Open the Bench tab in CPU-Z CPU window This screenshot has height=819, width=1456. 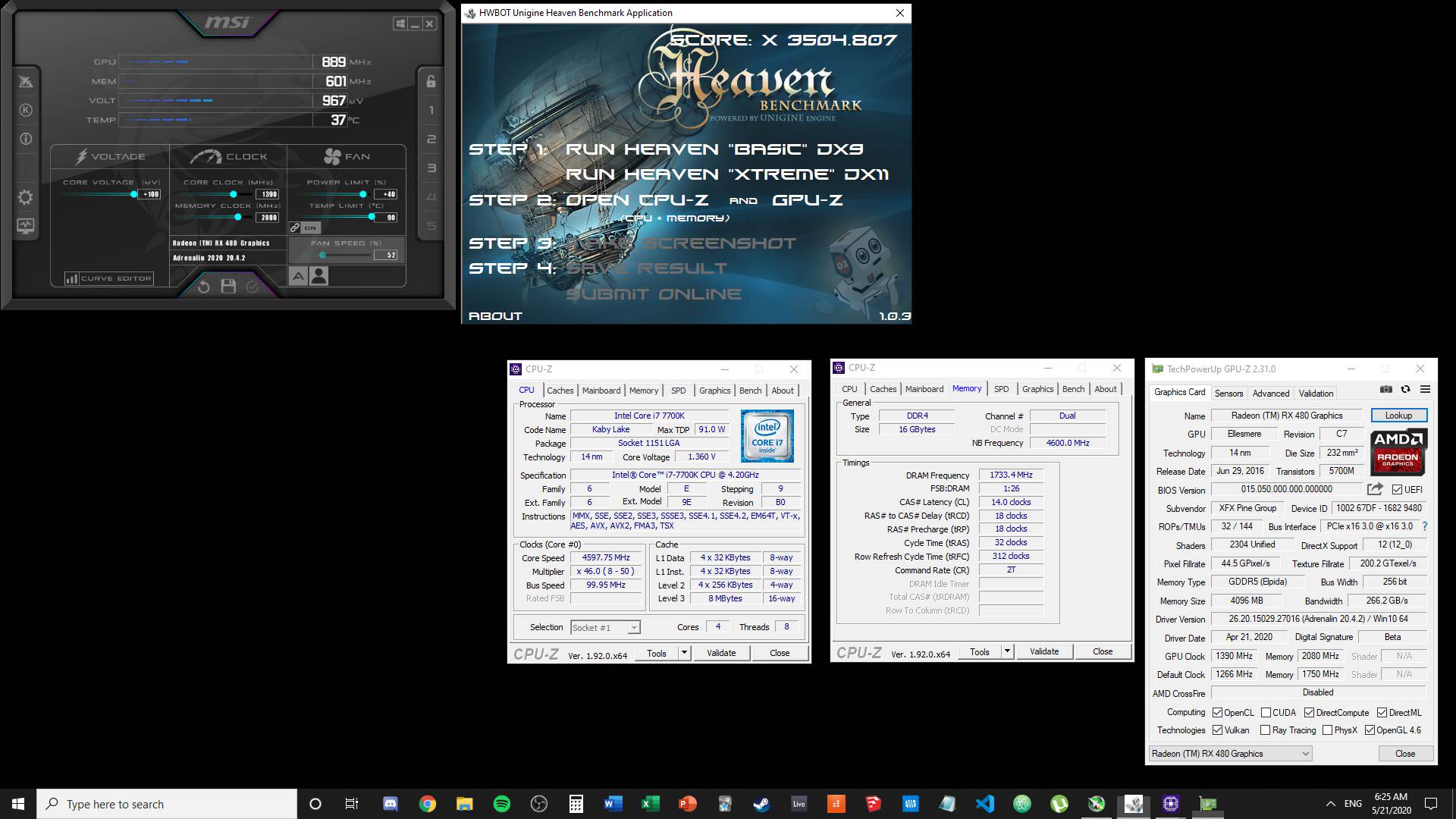click(x=750, y=391)
